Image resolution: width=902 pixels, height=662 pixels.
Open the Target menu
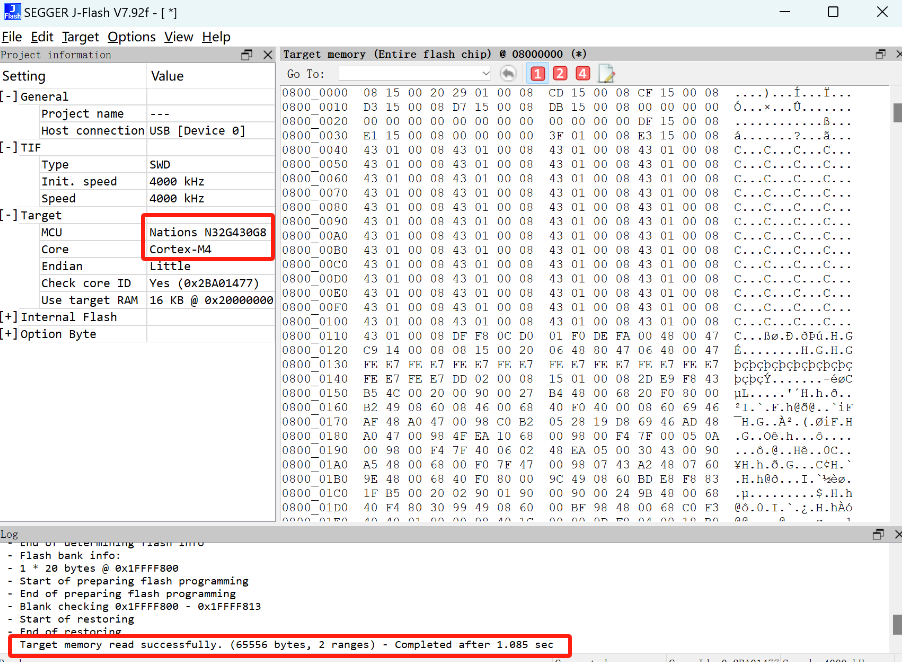[x=81, y=37]
